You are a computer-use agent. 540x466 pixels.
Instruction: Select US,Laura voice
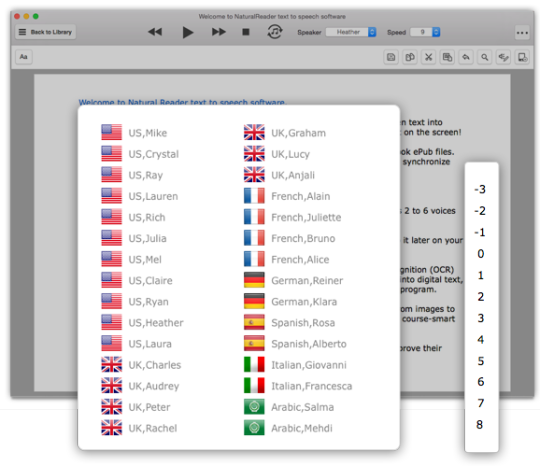[136, 344]
